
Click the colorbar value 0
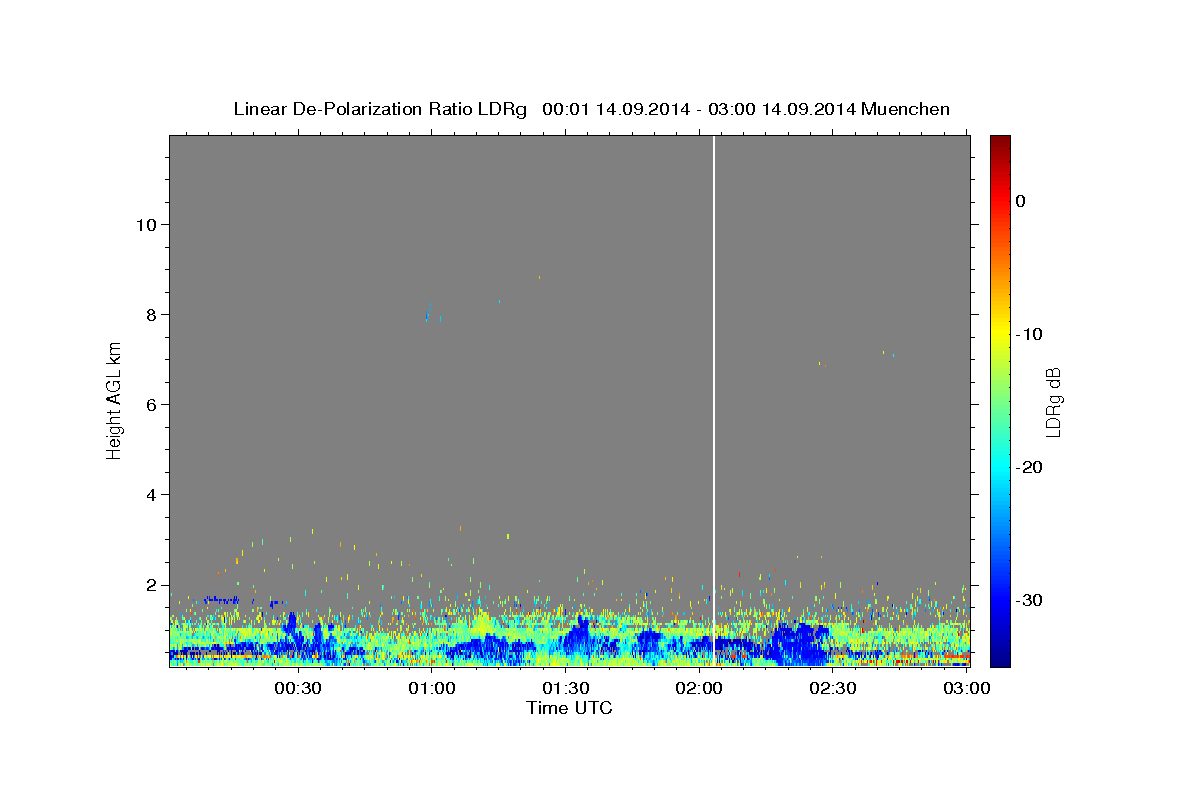point(1021,201)
